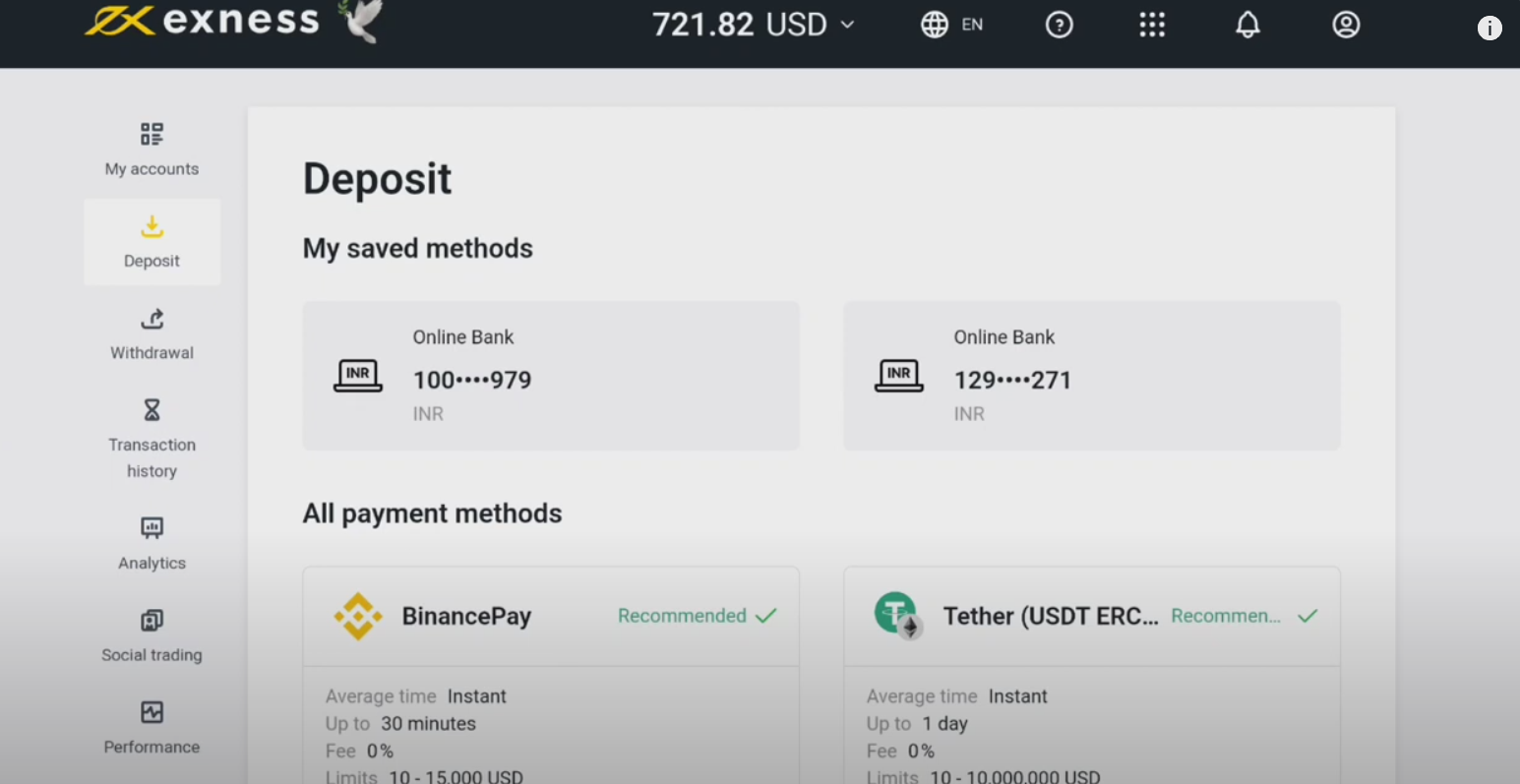
Task: Click the globe language icon
Action: [934, 25]
